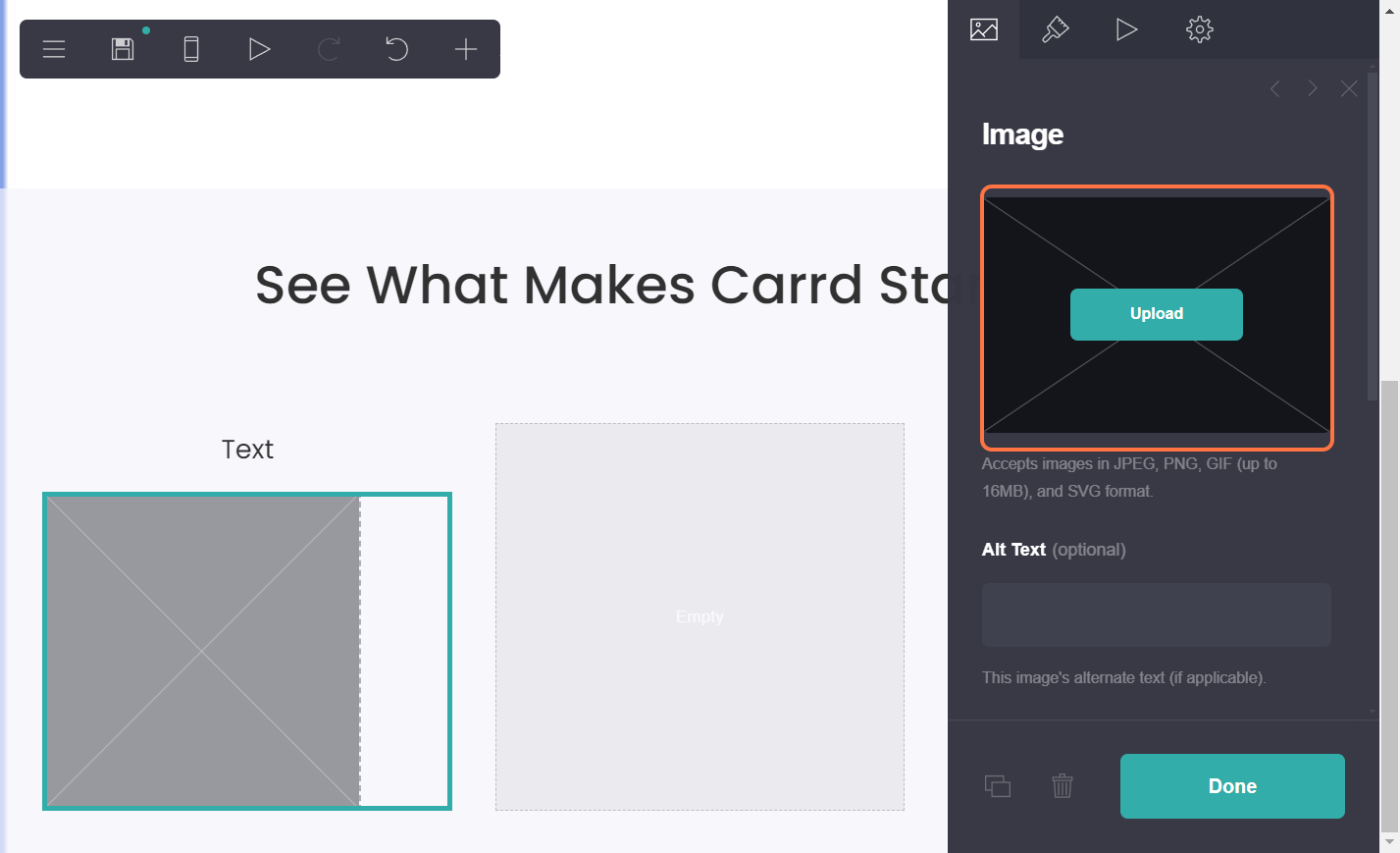Select the 'See What Makes Carrd' heading
The height and width of the screenshot is (853, 1400).
[x=602, y=285]
